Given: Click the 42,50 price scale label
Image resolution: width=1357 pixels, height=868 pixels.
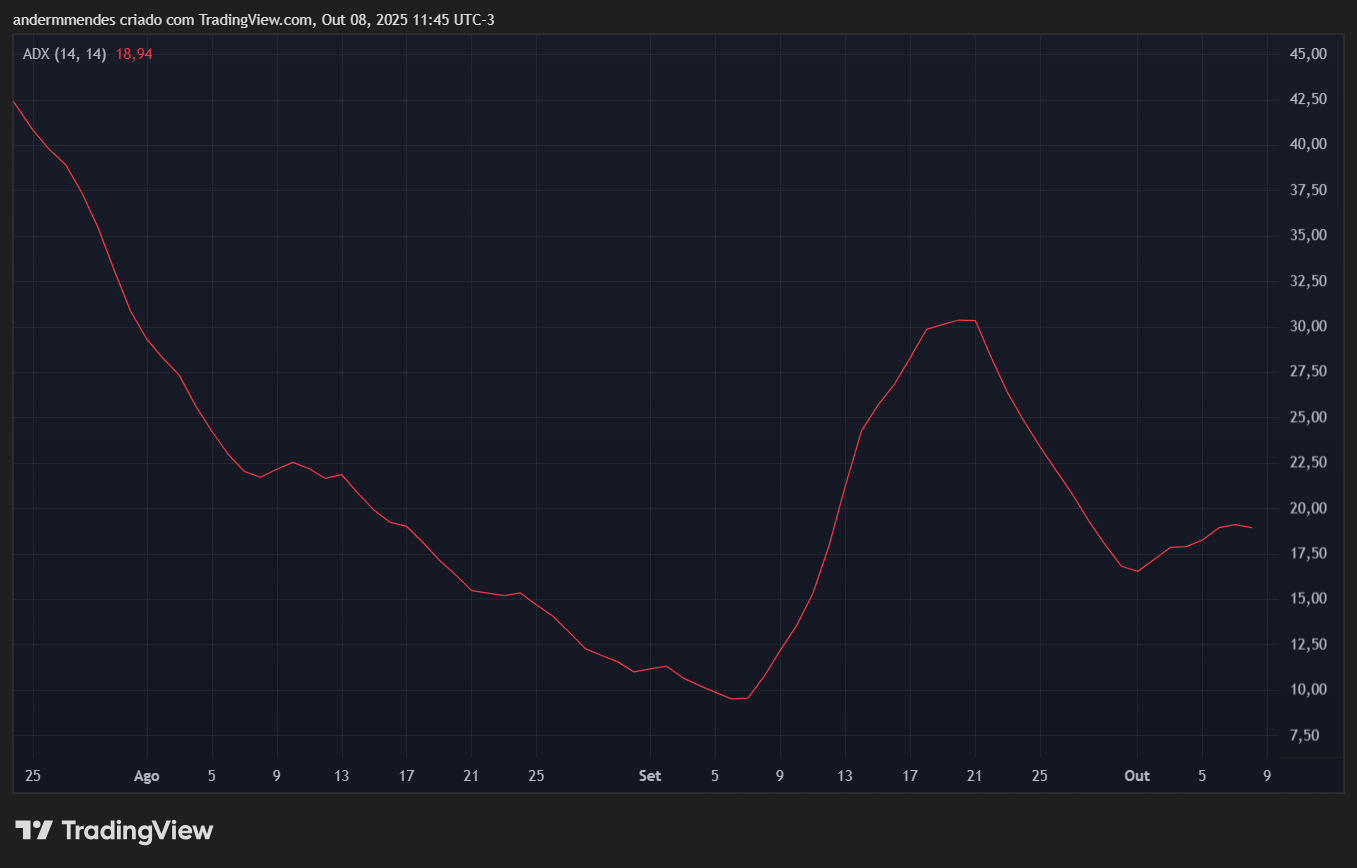Looking at the screenshot, I should point(1310,99).
